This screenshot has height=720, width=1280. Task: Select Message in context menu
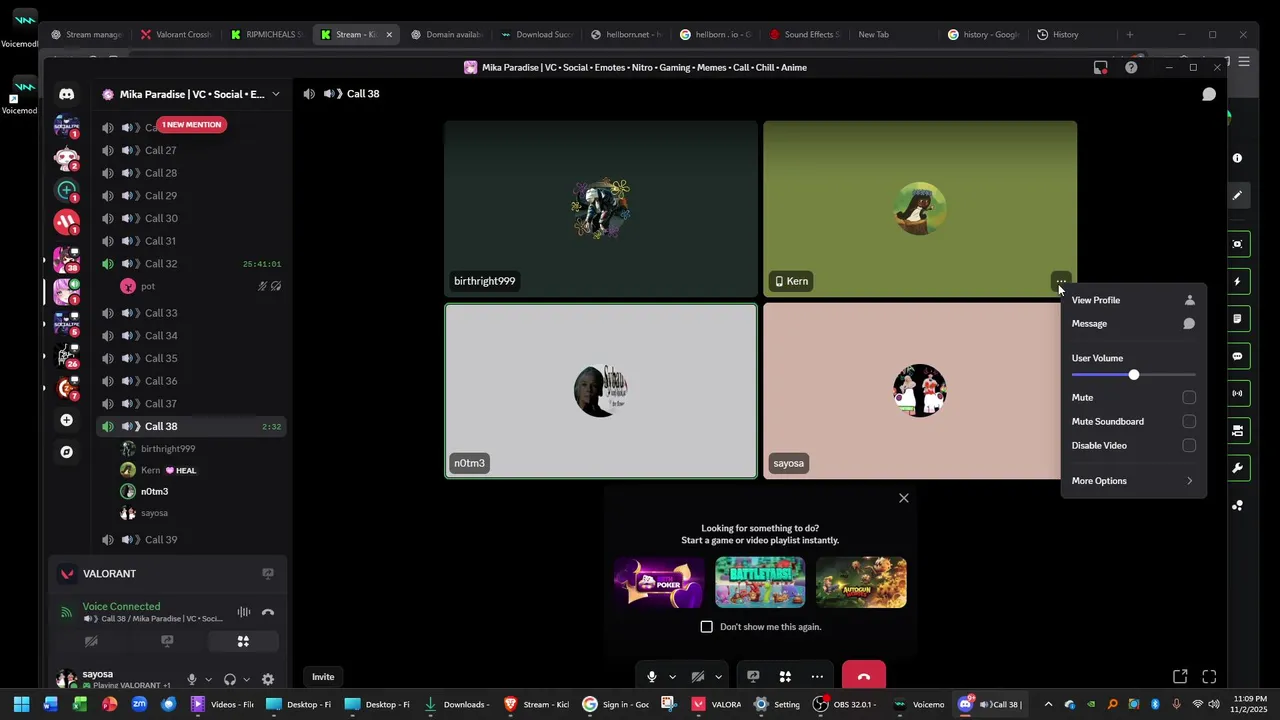click(x=1134, y=324)
